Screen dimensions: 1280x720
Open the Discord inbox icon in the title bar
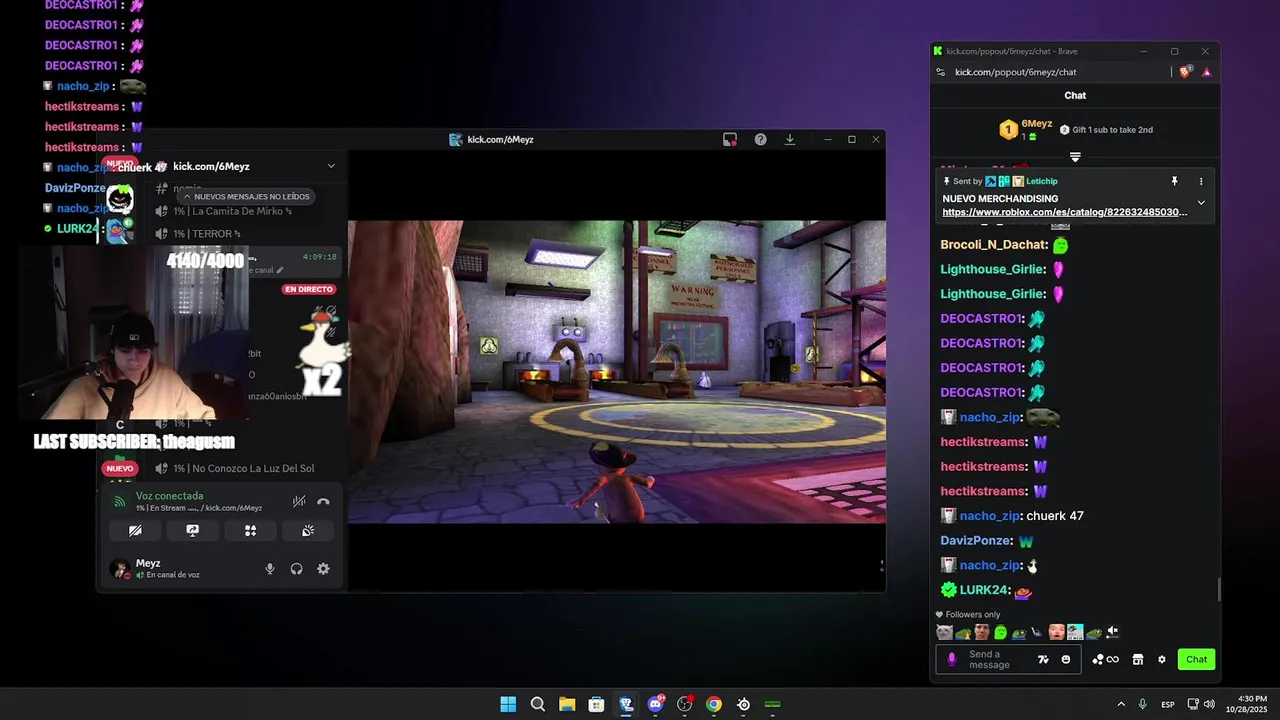tap(730, 139)
